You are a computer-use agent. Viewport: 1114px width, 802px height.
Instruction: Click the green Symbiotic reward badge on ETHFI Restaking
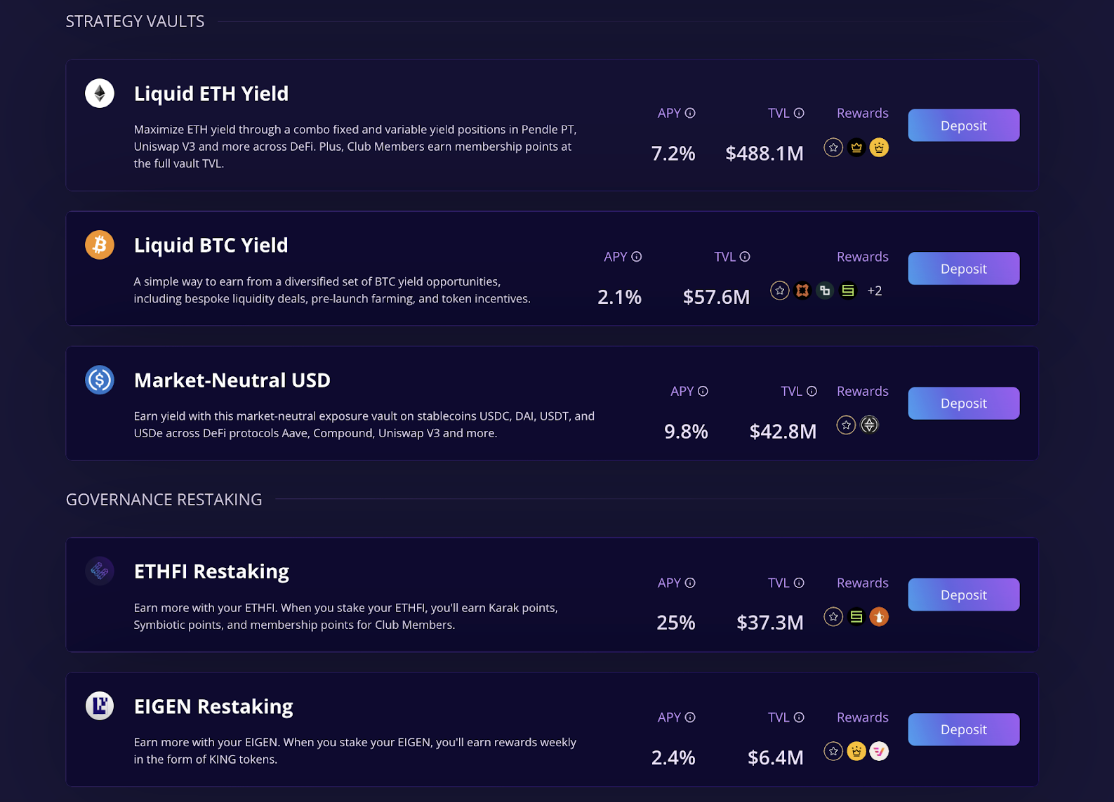856,617
